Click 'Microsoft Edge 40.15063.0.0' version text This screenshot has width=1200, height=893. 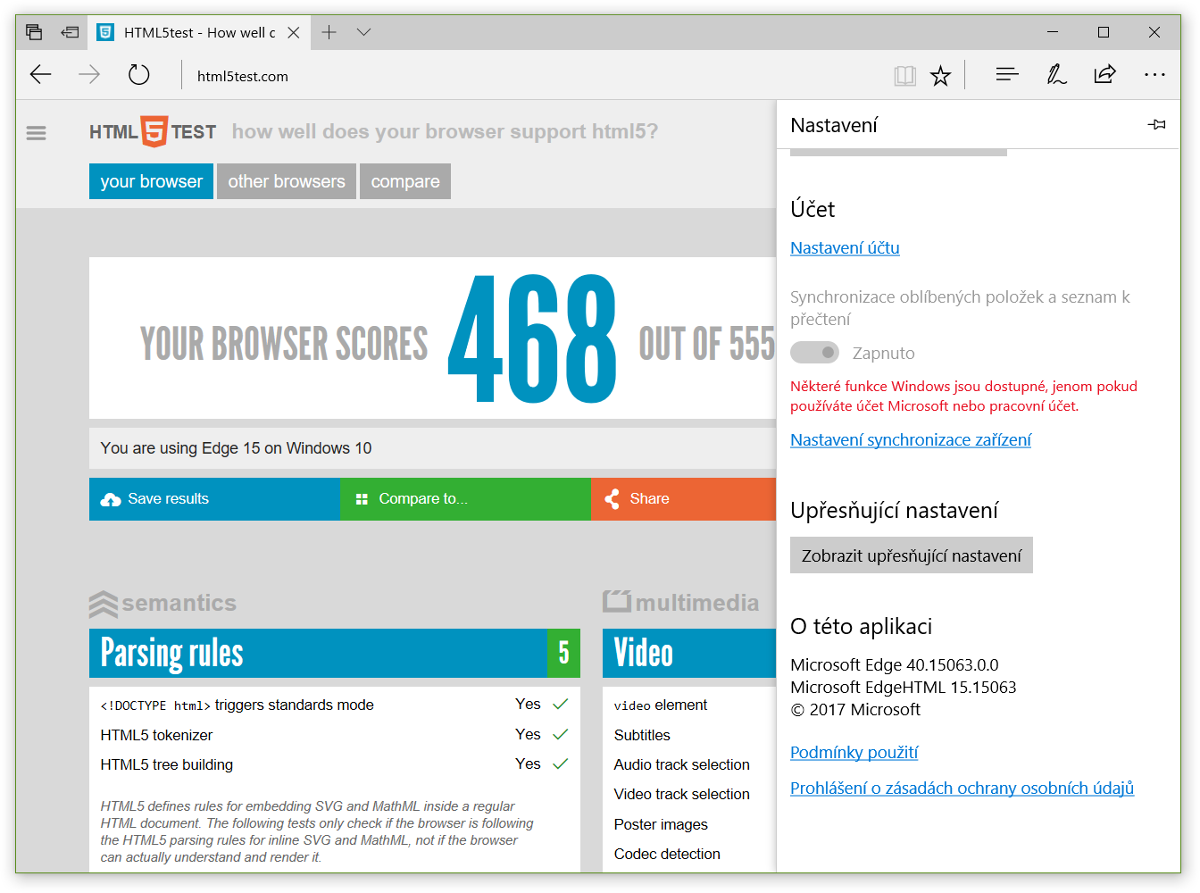[894, 665]
